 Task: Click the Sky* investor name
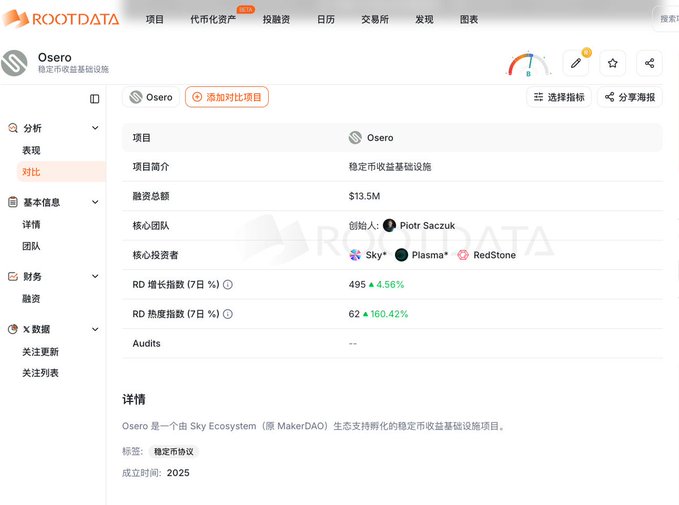click(x=376, y=255)
